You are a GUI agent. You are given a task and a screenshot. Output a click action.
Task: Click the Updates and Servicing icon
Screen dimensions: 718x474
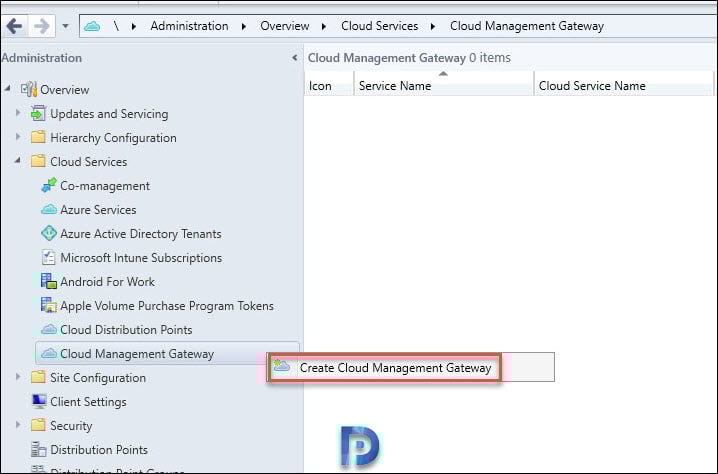[x=38, y=114]
